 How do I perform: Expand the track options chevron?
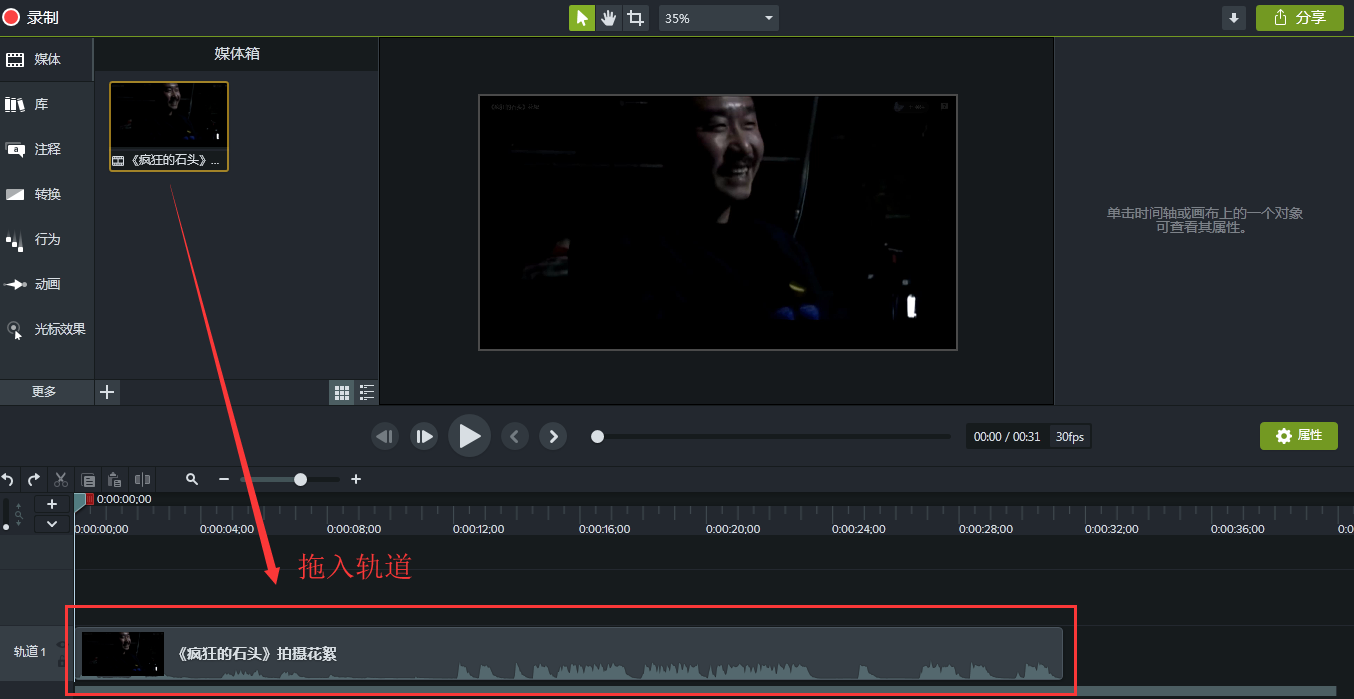pyautogui.click(x=52, y=524)
